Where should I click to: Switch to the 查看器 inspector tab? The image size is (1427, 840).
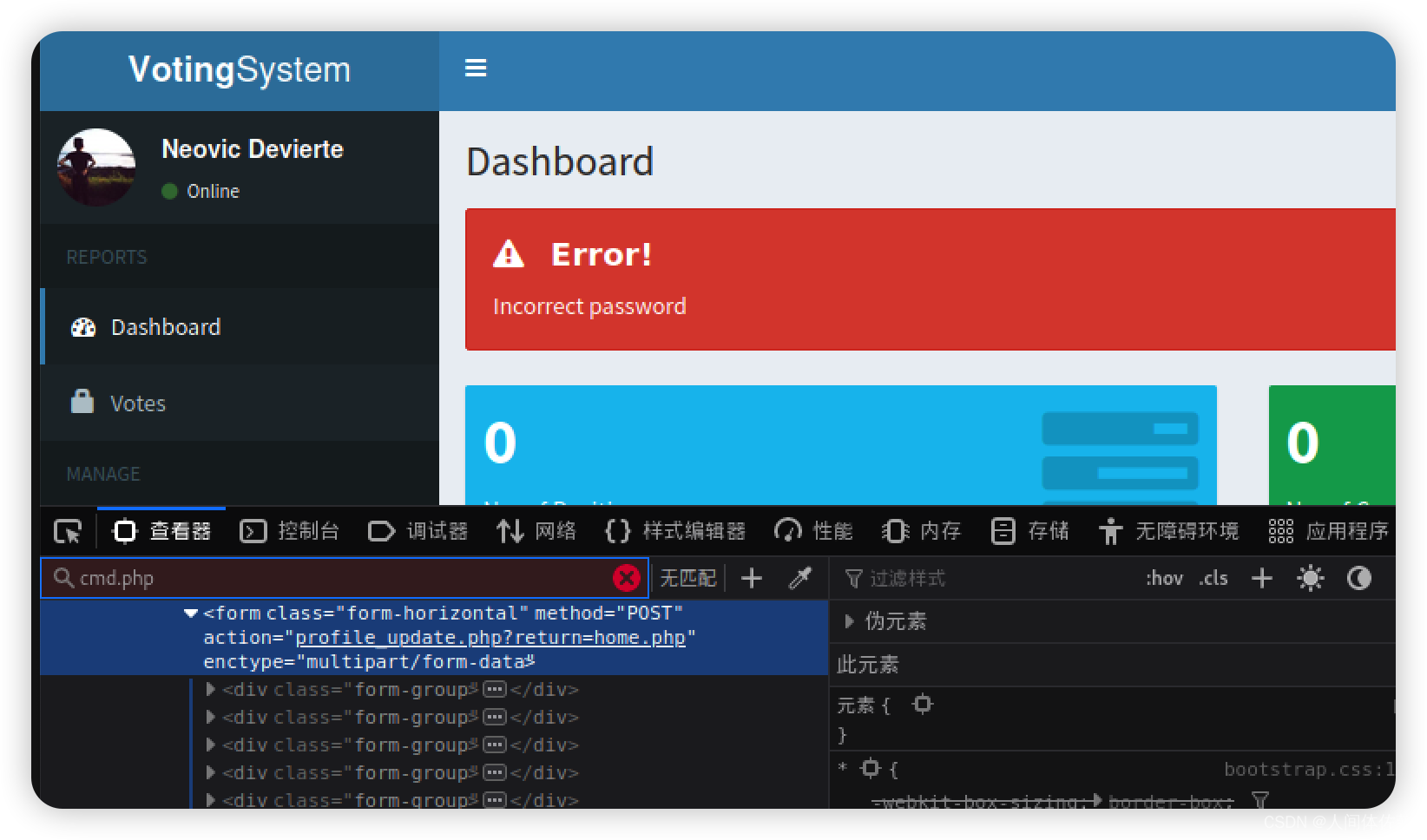click(x=162, y=531)
